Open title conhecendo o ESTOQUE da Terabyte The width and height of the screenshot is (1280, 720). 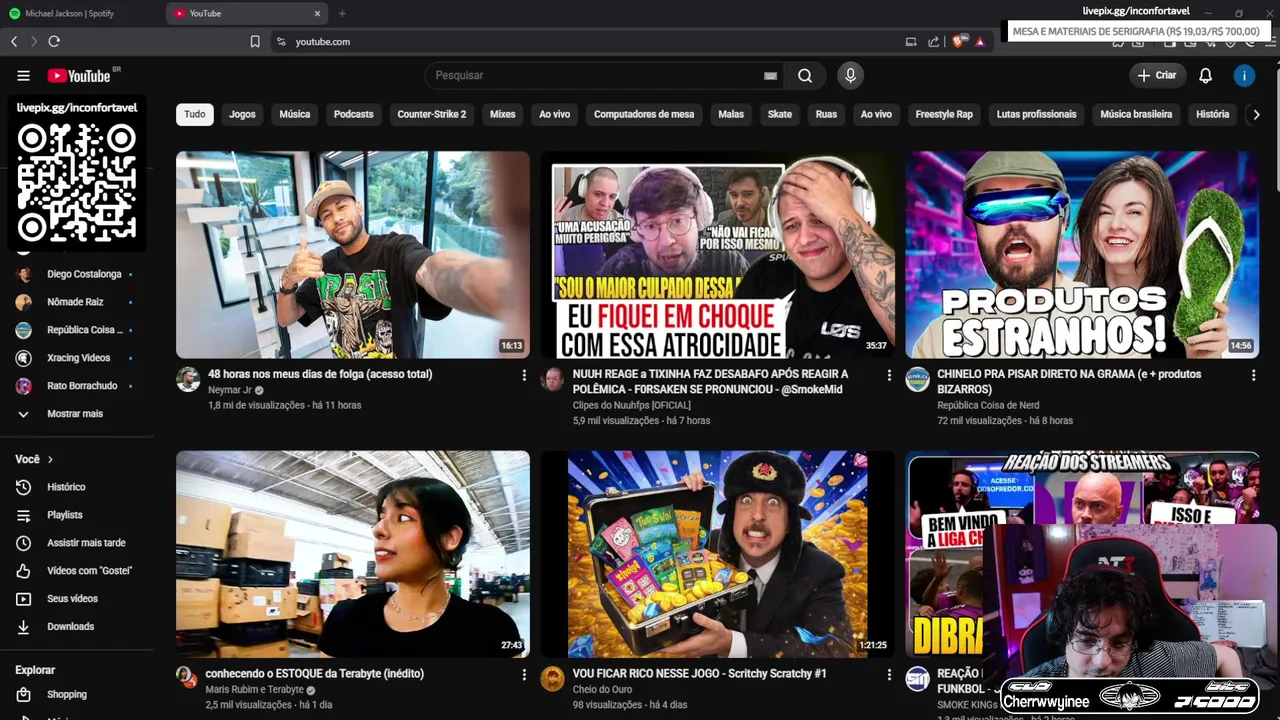click(x=315, y=674)
